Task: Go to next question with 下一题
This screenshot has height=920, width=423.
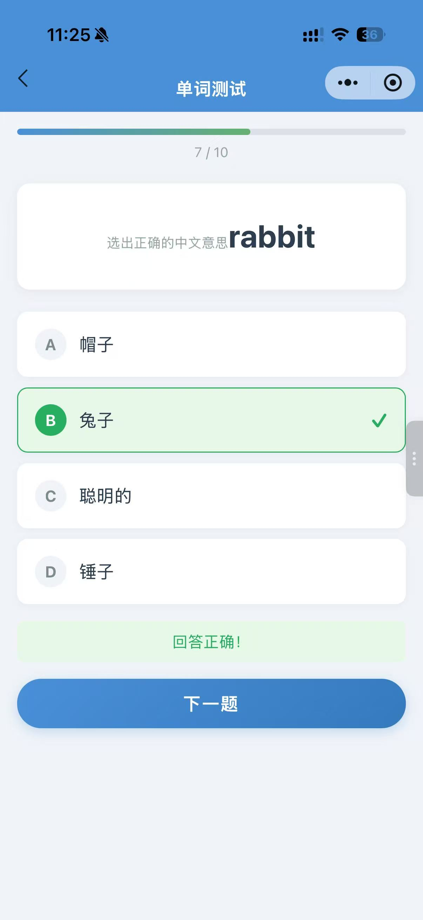Action: [x=211, y=703]
